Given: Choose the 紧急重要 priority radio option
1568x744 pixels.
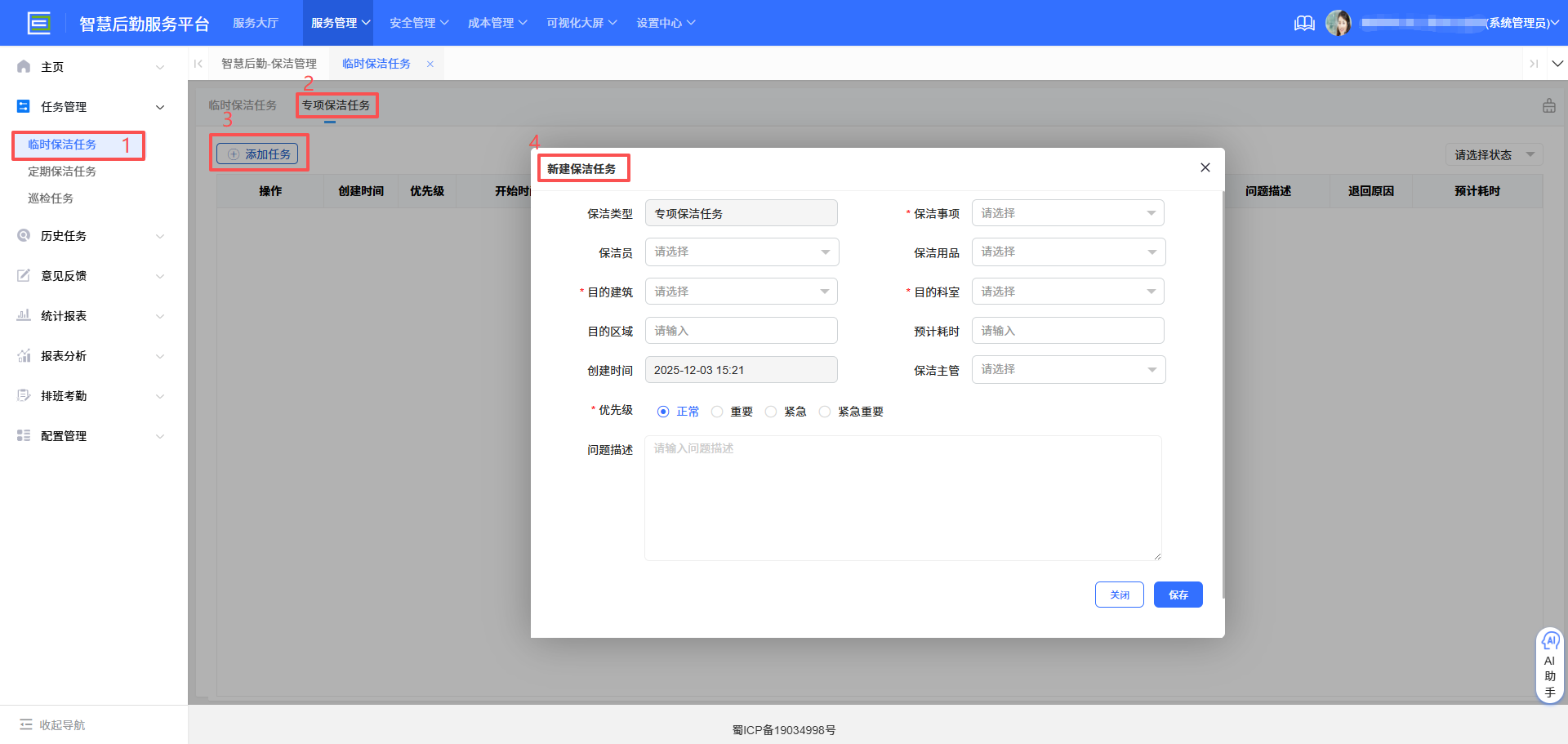Looking at the screenshot, I should [825, 412].
